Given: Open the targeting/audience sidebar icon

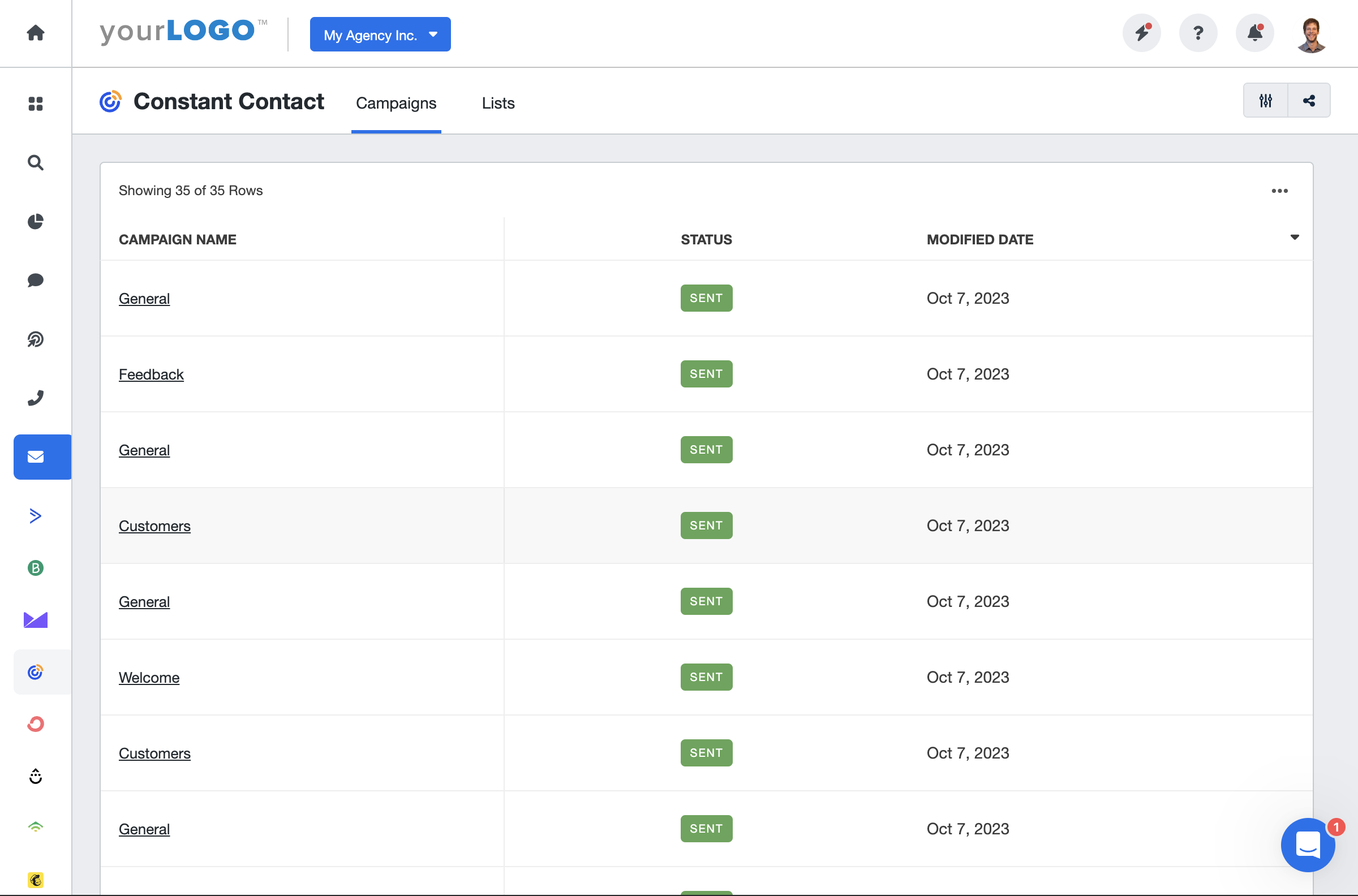Looking at the screenshot, I should click(35, 339).
